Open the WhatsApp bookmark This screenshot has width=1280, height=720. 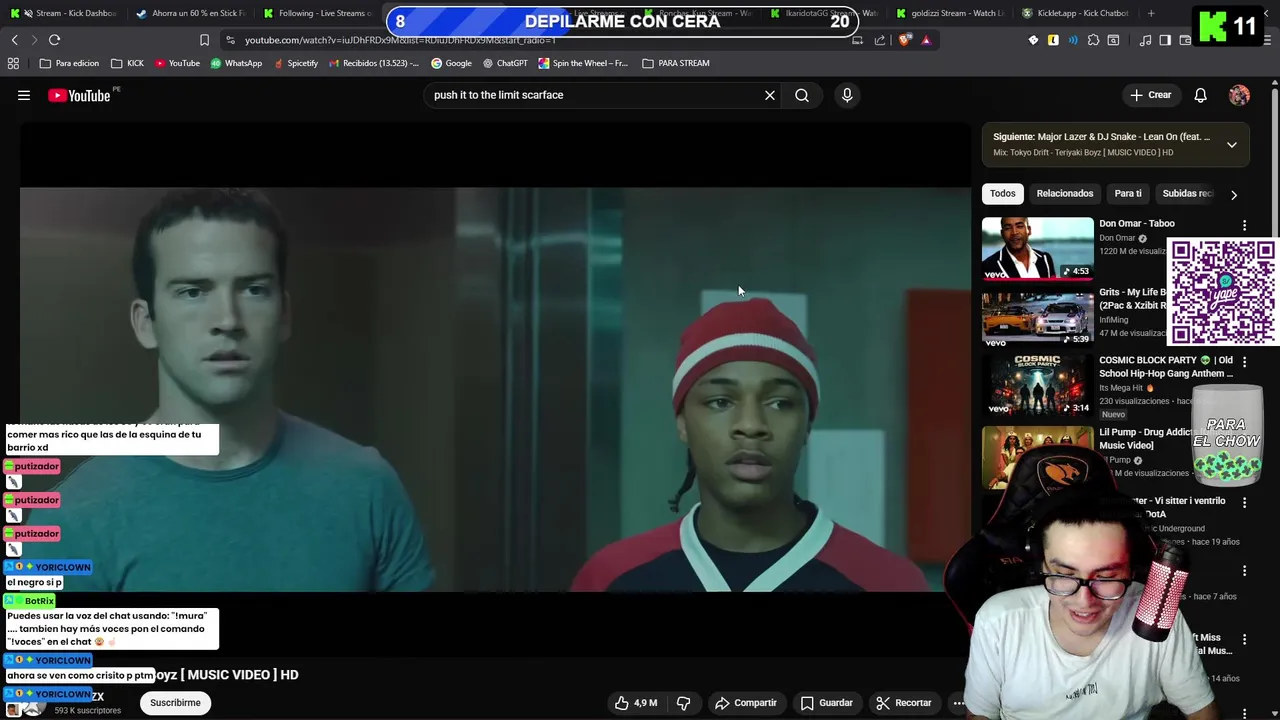point(236,63)
